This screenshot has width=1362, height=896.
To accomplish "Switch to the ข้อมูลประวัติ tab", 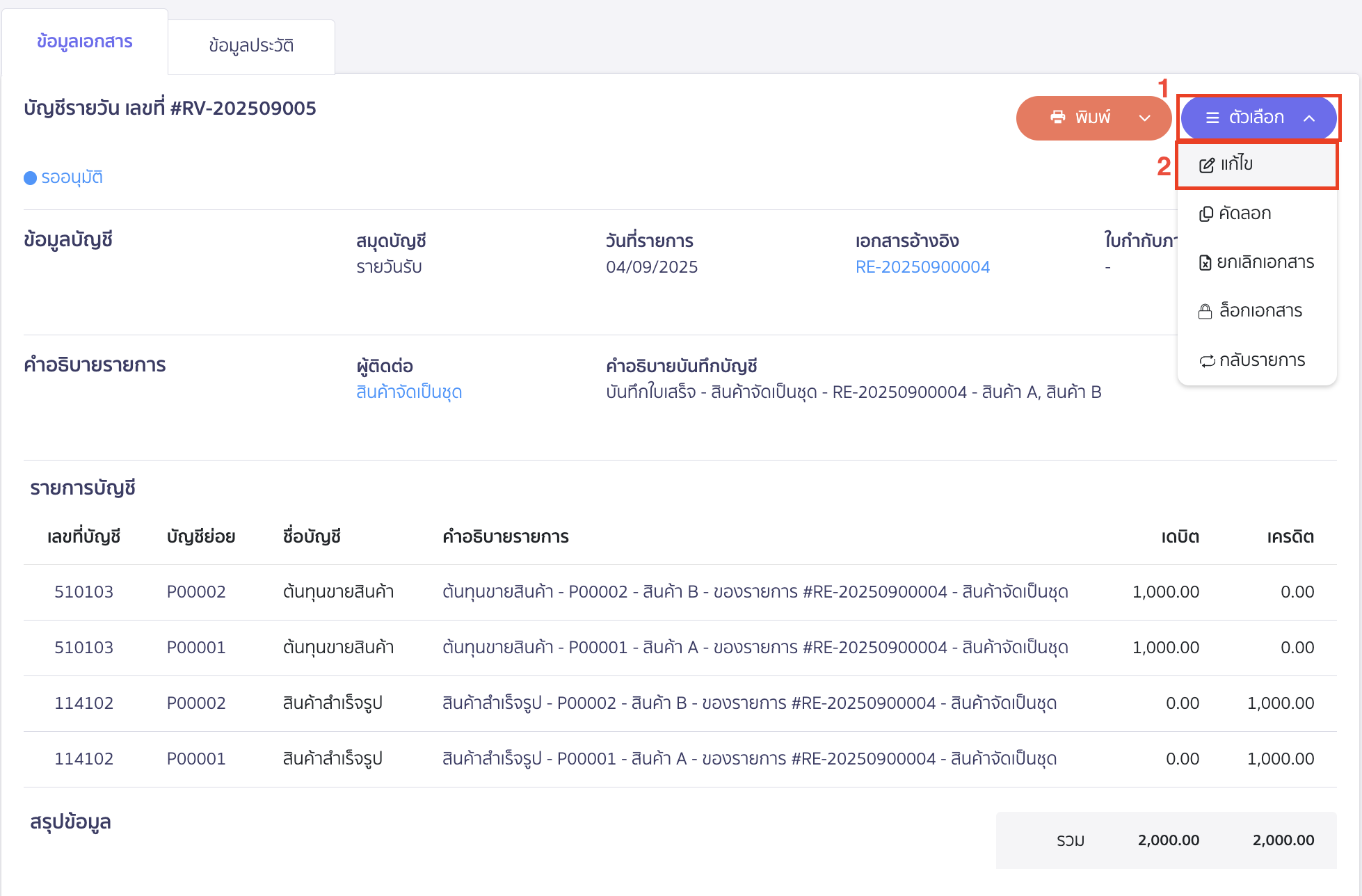I will click(251, 46).
